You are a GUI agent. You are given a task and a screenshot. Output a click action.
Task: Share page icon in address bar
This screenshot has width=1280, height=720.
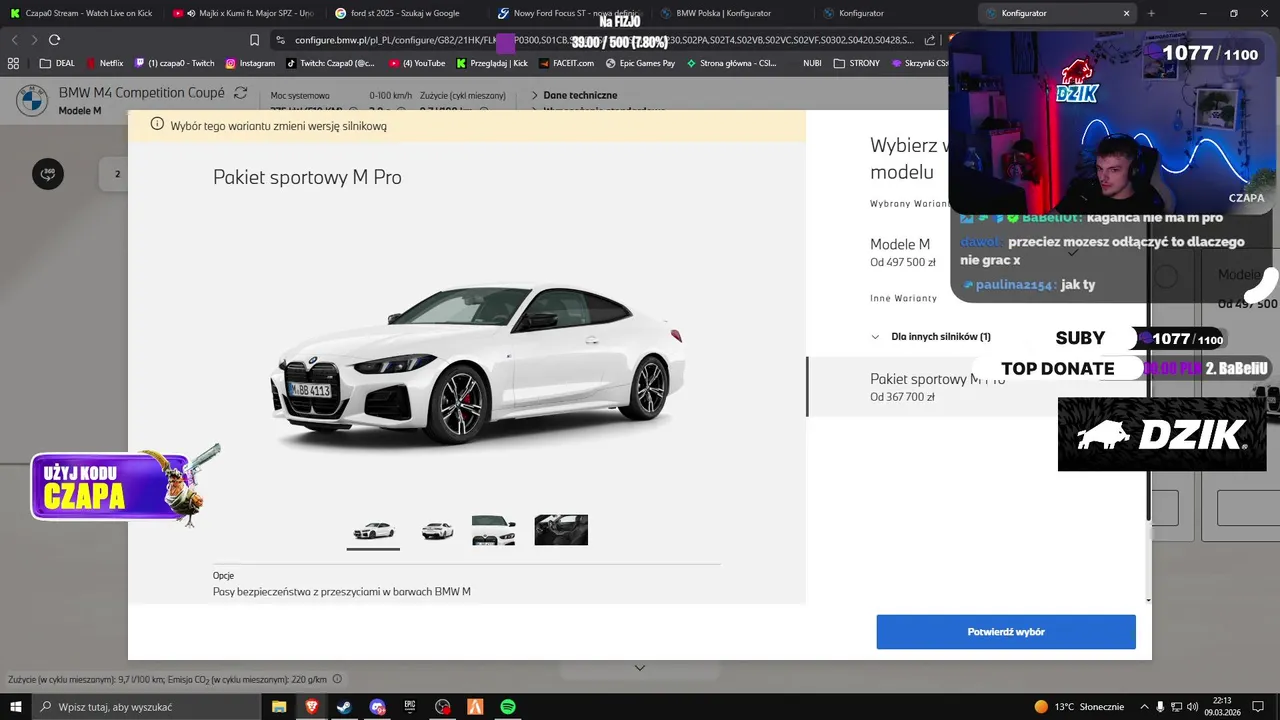930,40
